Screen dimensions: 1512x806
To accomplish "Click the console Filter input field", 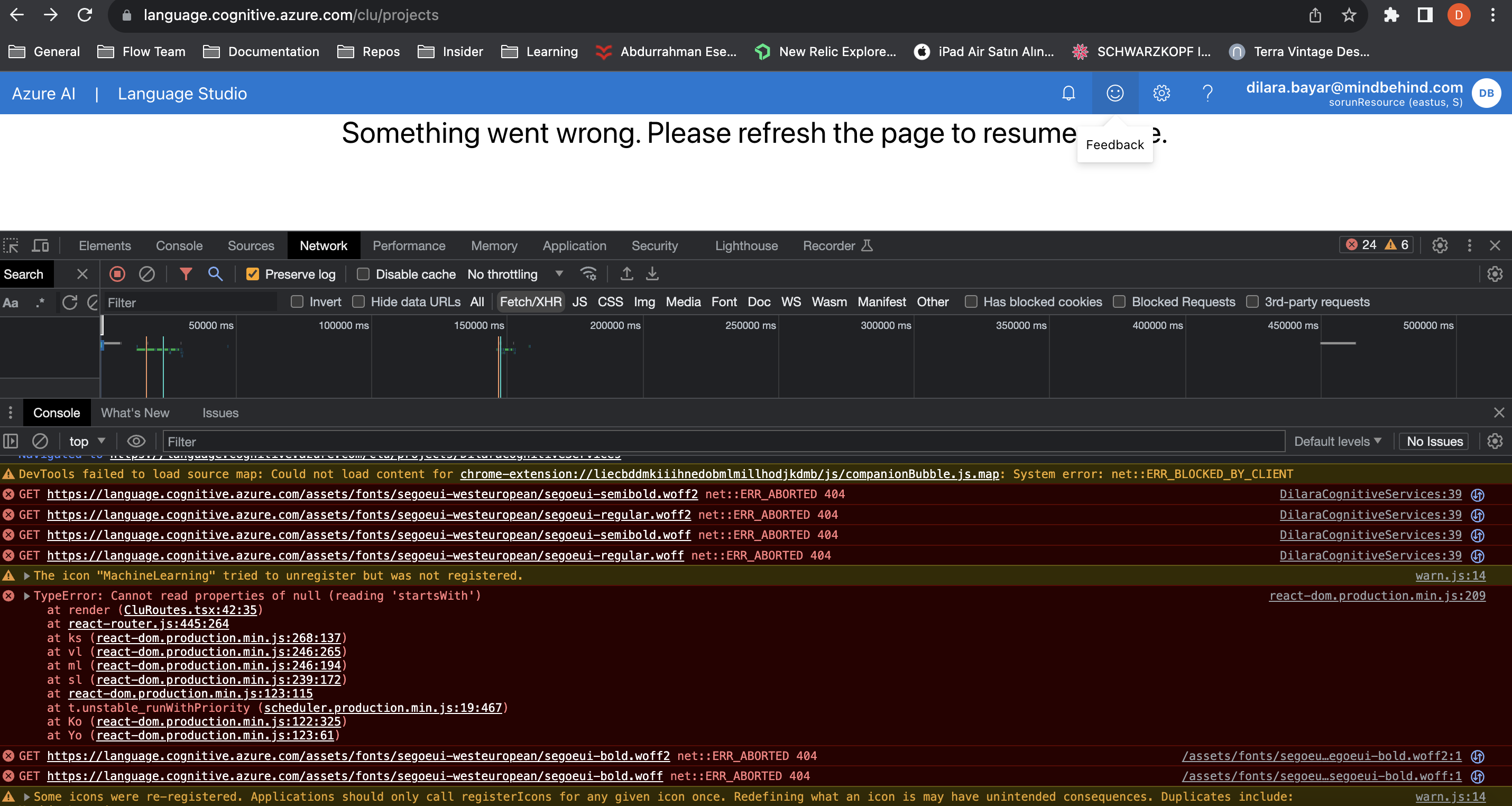I will click(x=723, y=442).
